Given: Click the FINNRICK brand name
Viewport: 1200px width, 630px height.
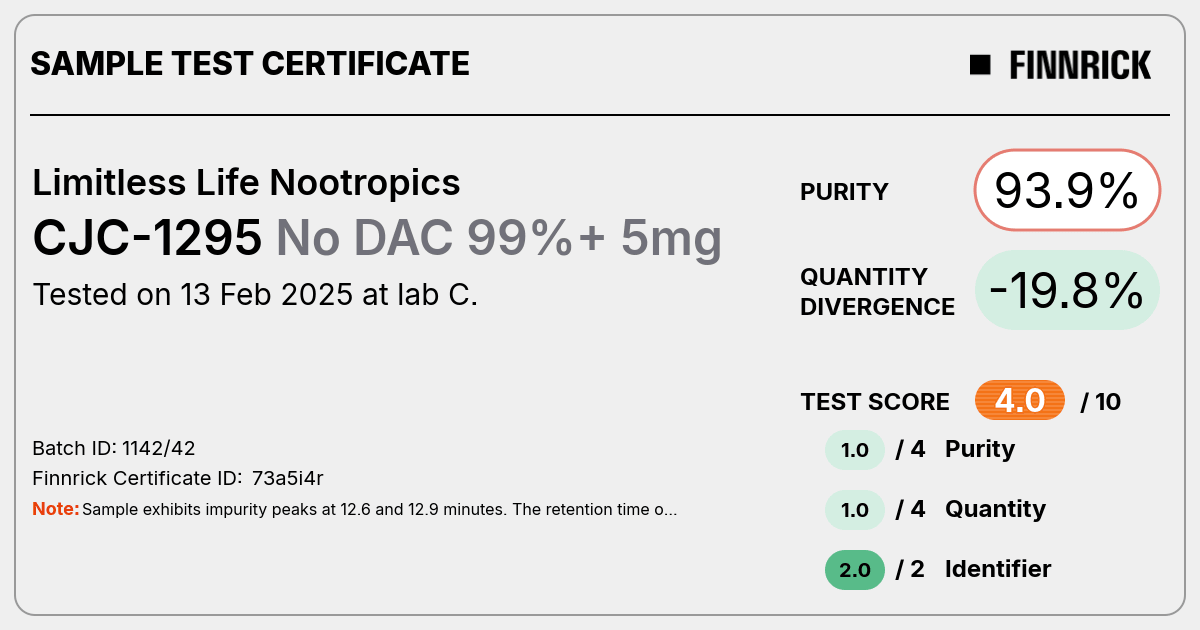Looking at the screenshot, I should [x=1080, y=65].
